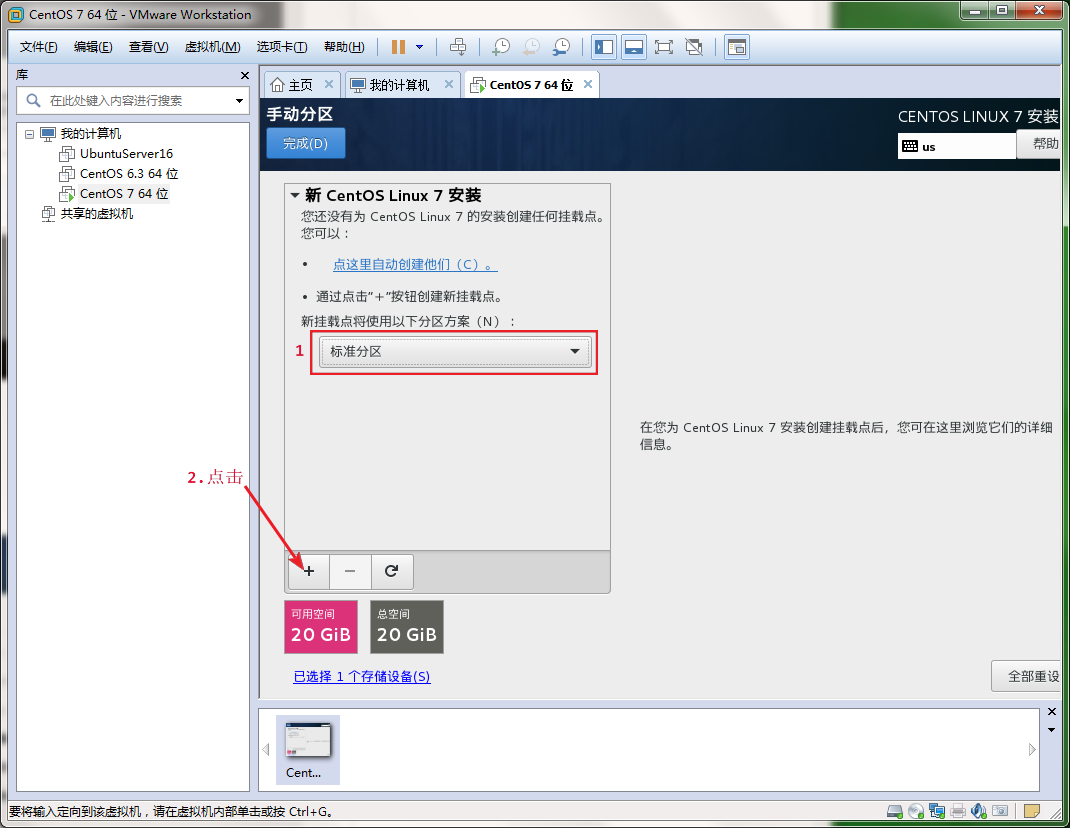Click the hard disk status icon
The width and height of the screenshot is (1070, 828).
point(895,811)
